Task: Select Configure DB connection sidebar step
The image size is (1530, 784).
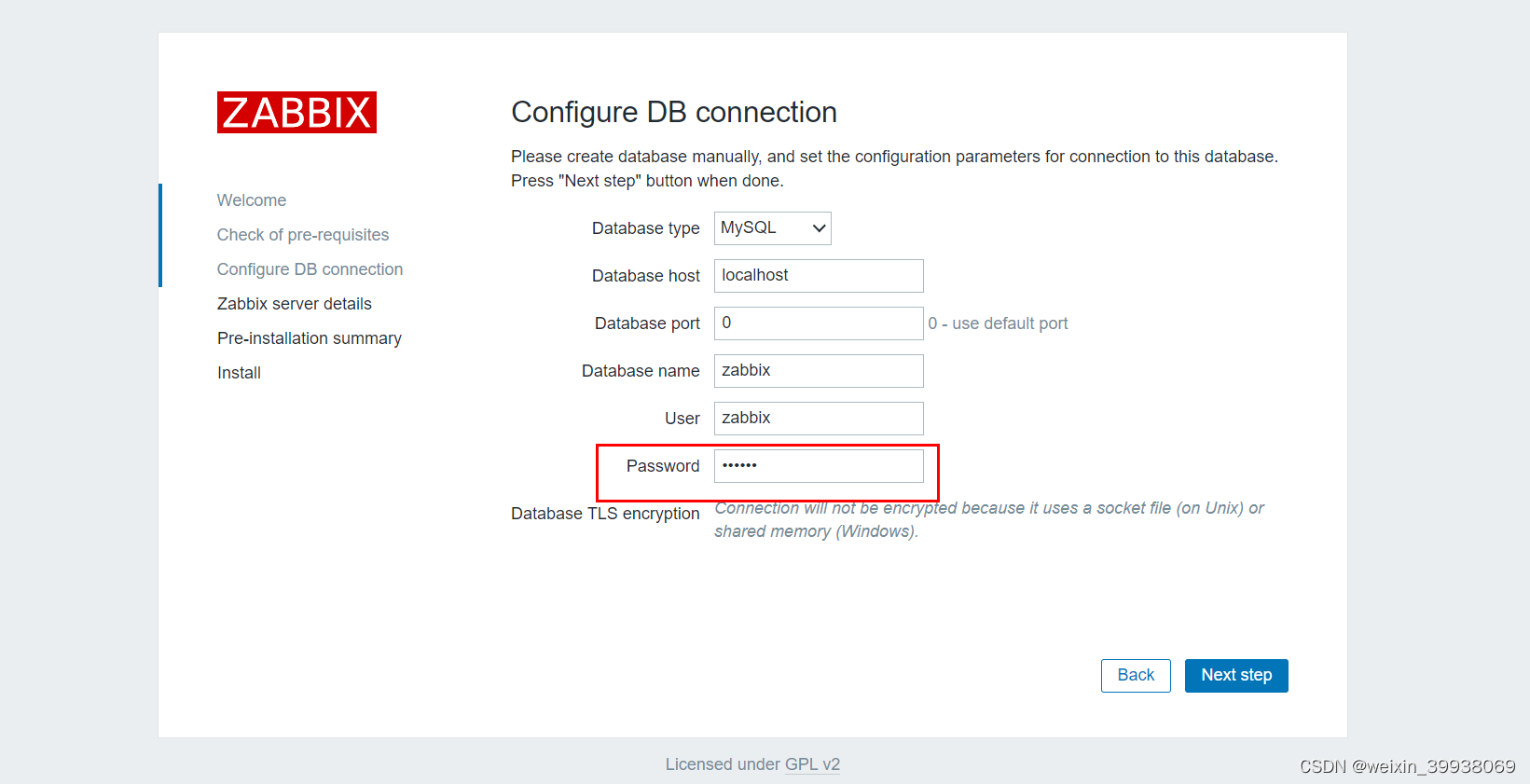Action: click(x=310, y=269)
